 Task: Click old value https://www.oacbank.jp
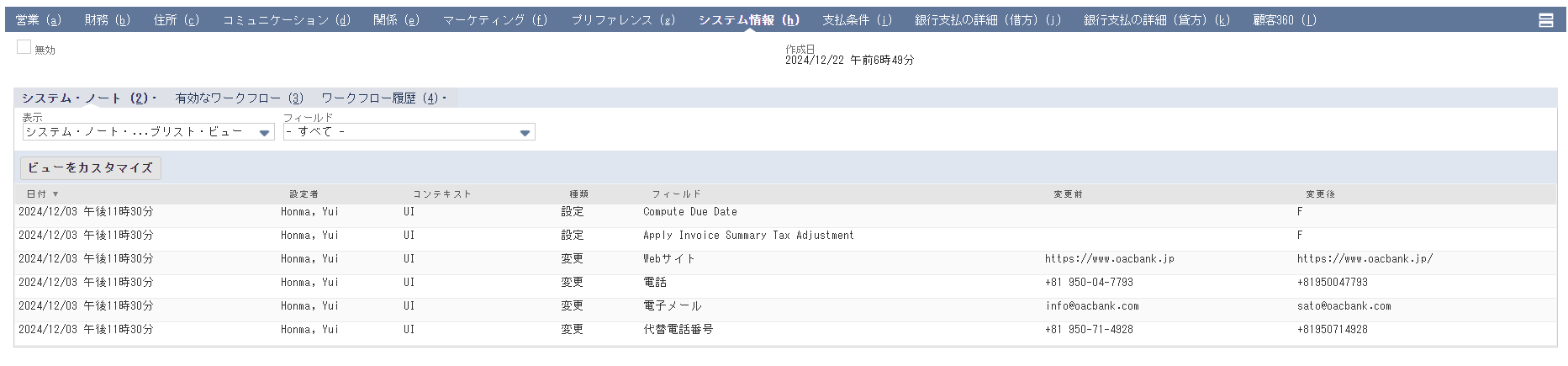[1110, 259]
